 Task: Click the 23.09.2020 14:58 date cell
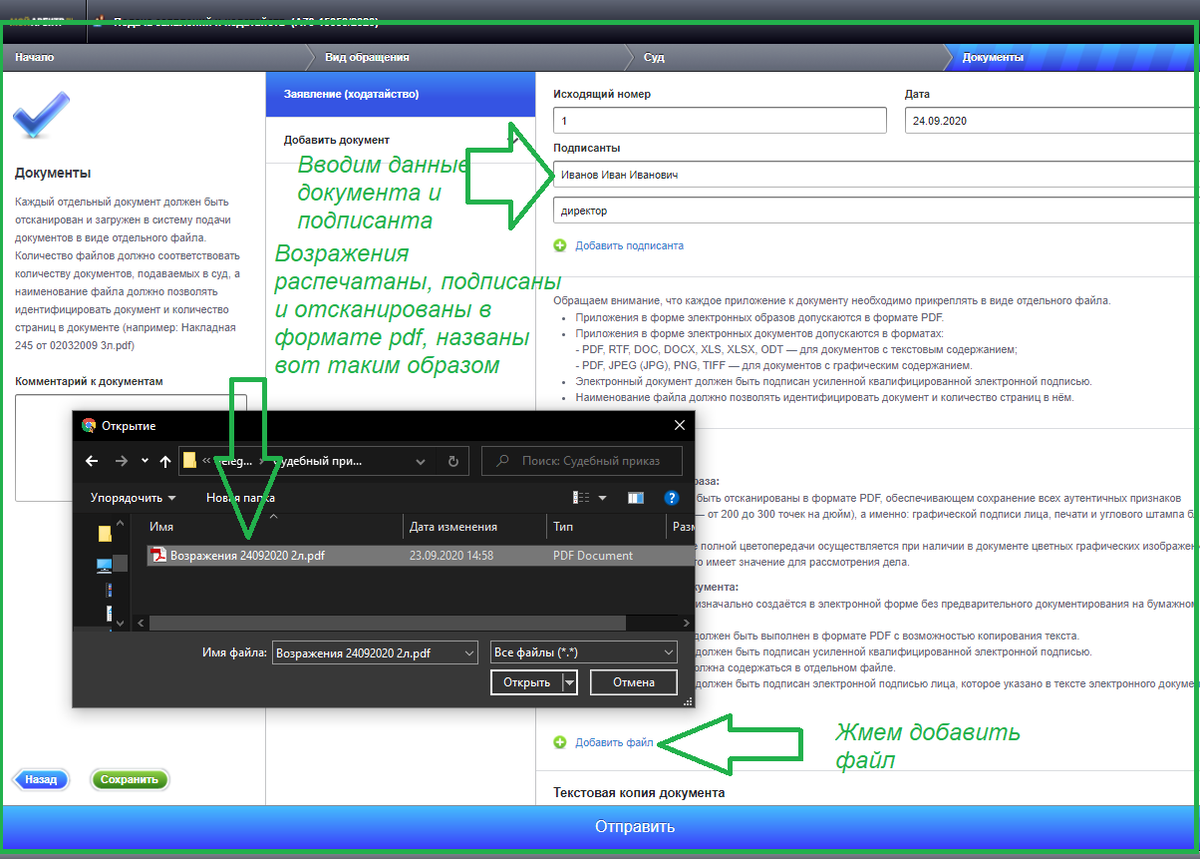(x=451, y=555)
